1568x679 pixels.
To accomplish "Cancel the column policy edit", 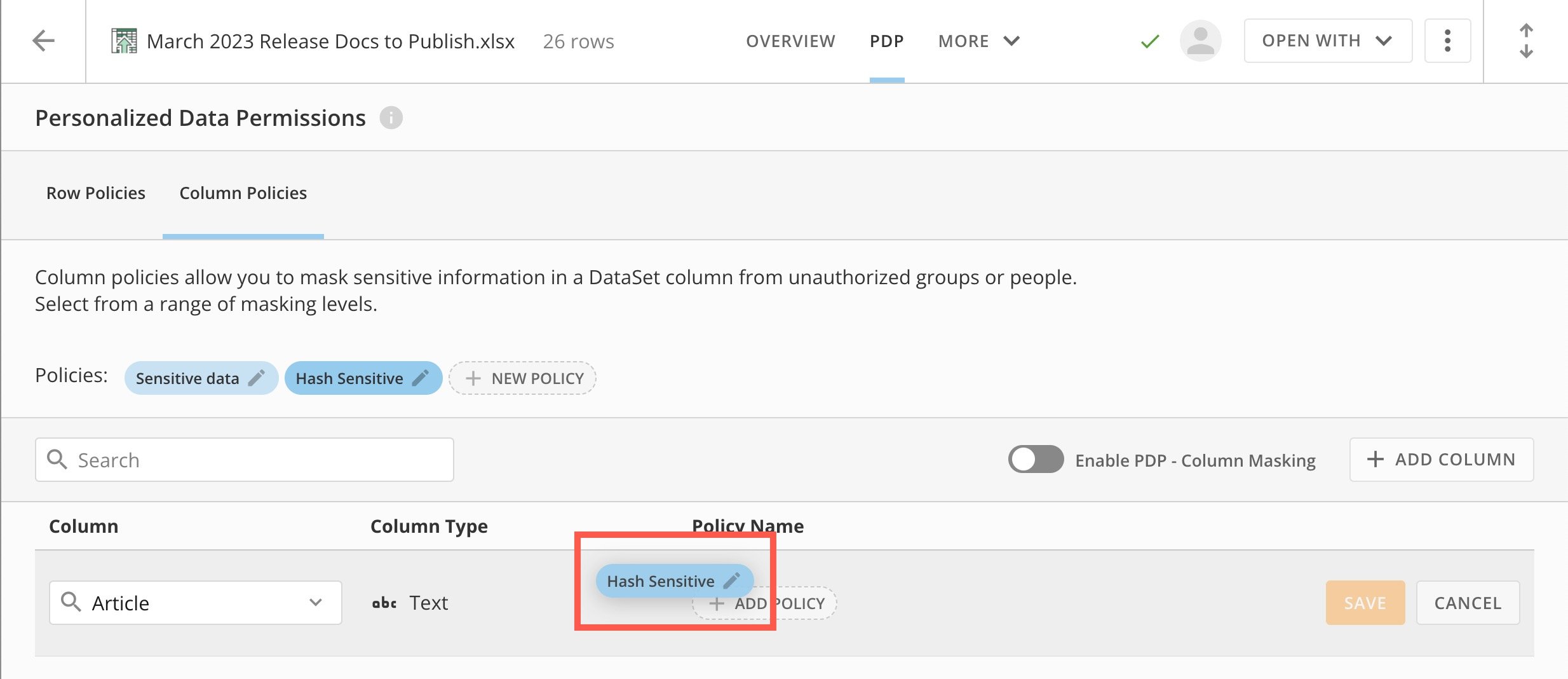I will (1468, 602).
